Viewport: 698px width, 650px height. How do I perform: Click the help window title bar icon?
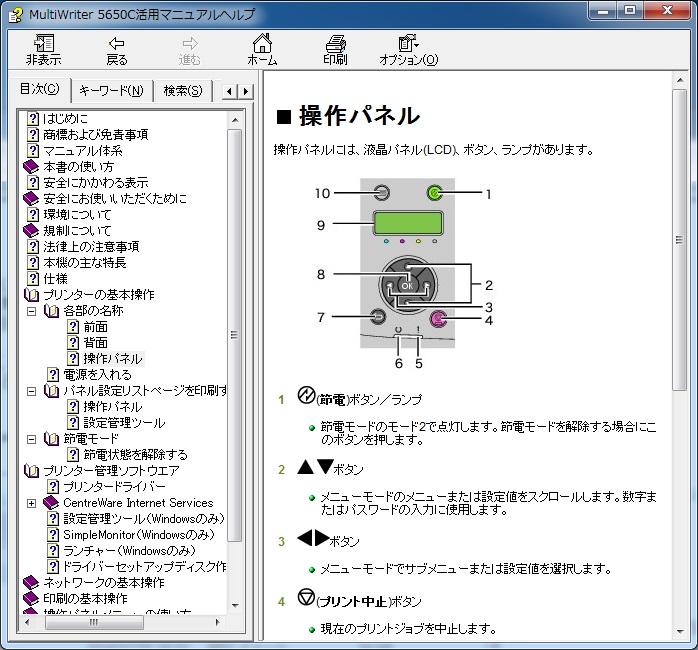16,15
